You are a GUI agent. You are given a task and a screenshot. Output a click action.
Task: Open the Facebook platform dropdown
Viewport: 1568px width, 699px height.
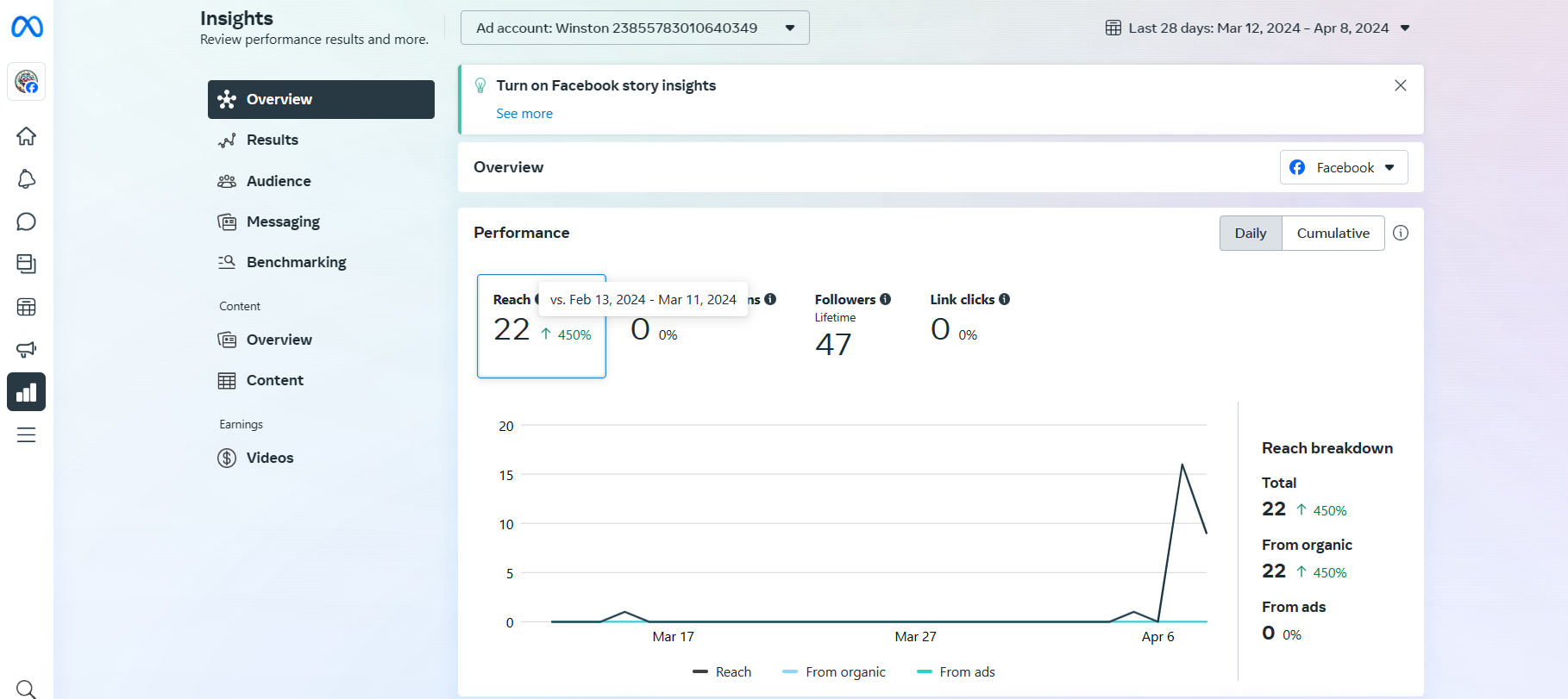[1343, 167]
